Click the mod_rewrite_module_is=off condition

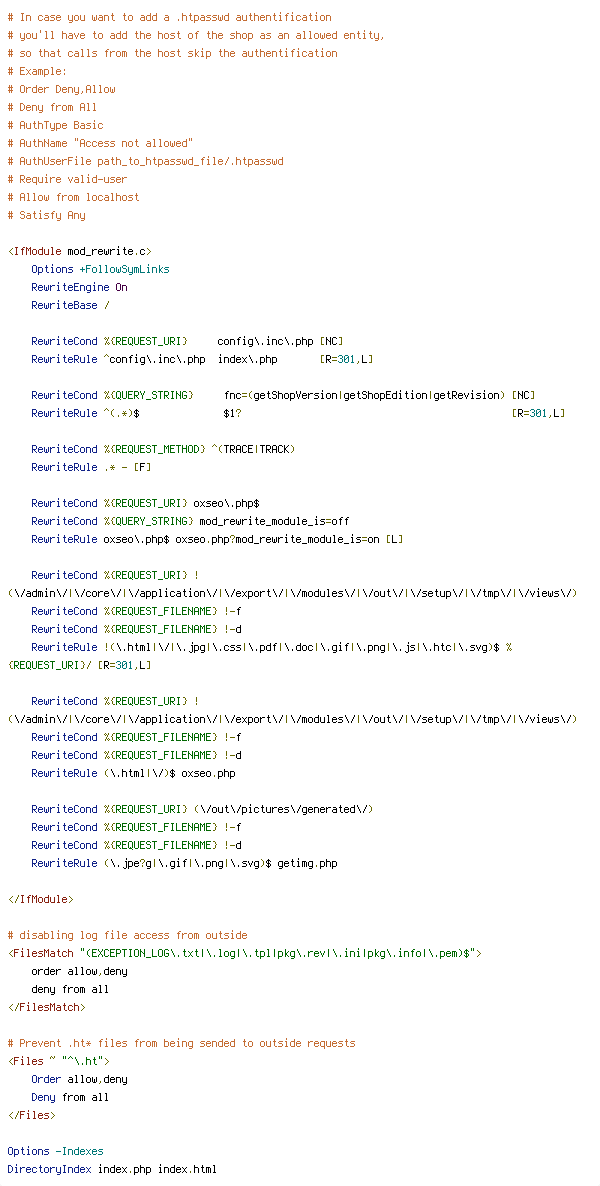[190, 521]
